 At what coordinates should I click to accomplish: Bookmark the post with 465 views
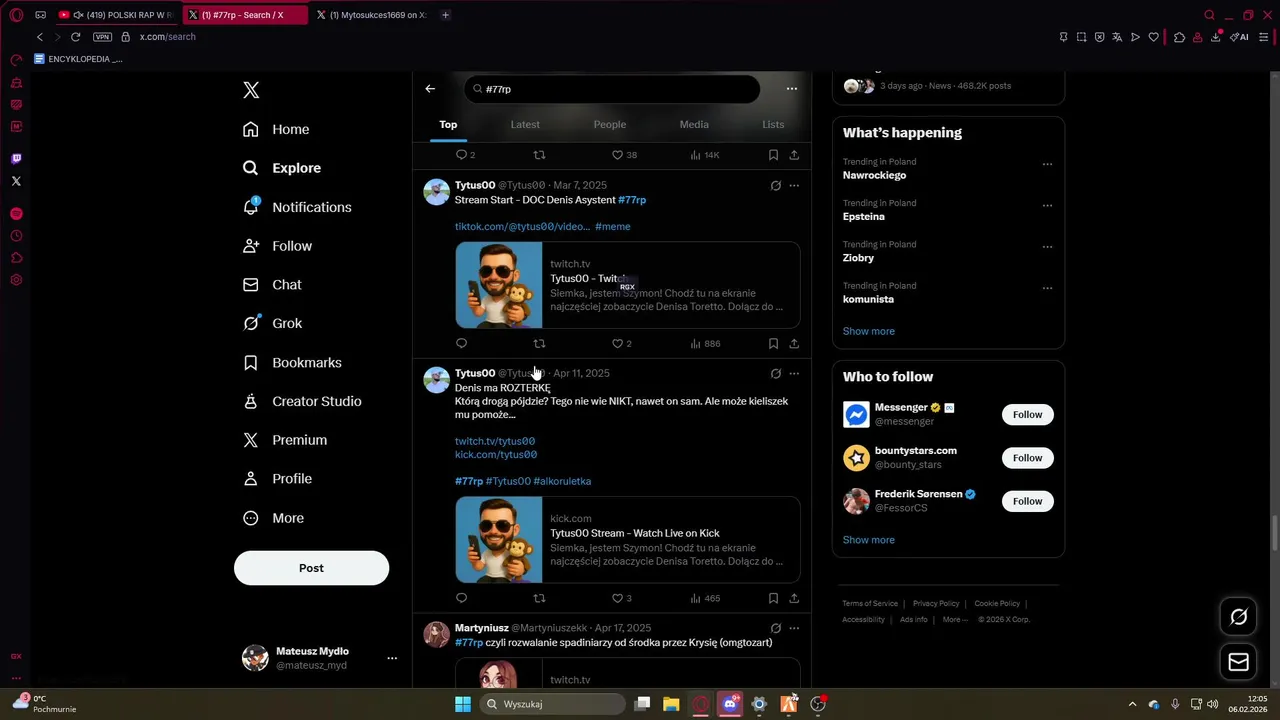773,599
